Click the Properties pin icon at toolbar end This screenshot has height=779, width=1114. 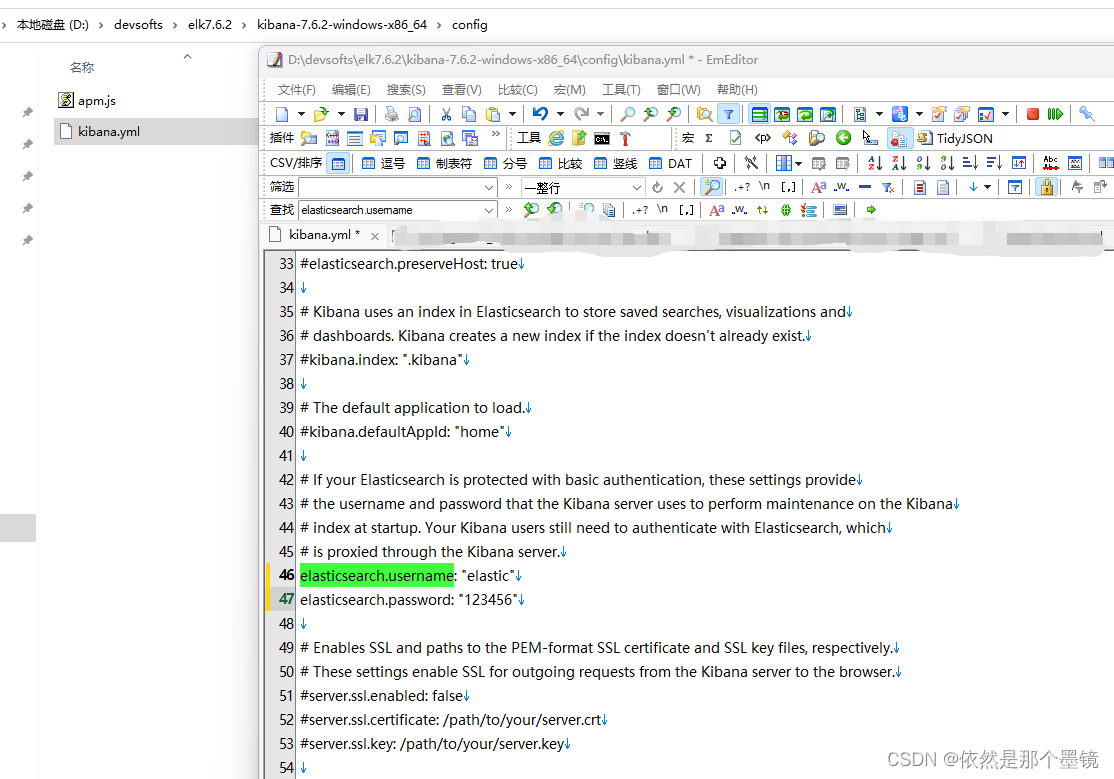pyautogui.click(x=1086, y=114)
